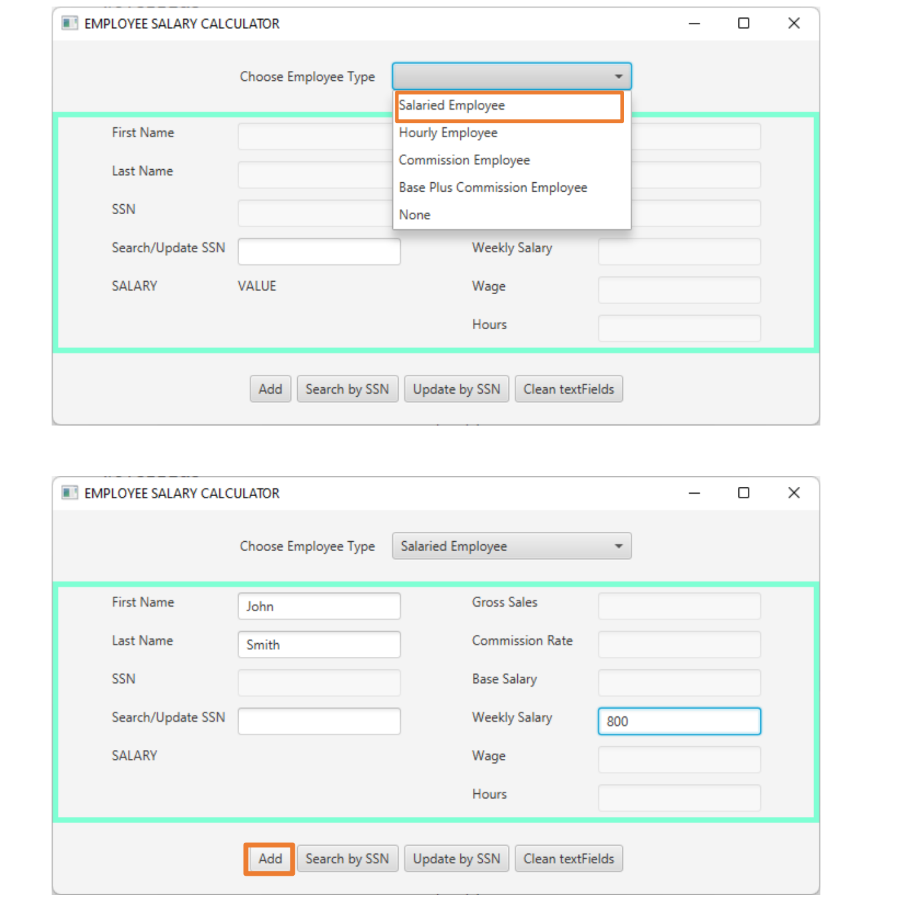Click the Search/Update SSN input field
The height and width of the screenshot is (912, 897).
318,721
